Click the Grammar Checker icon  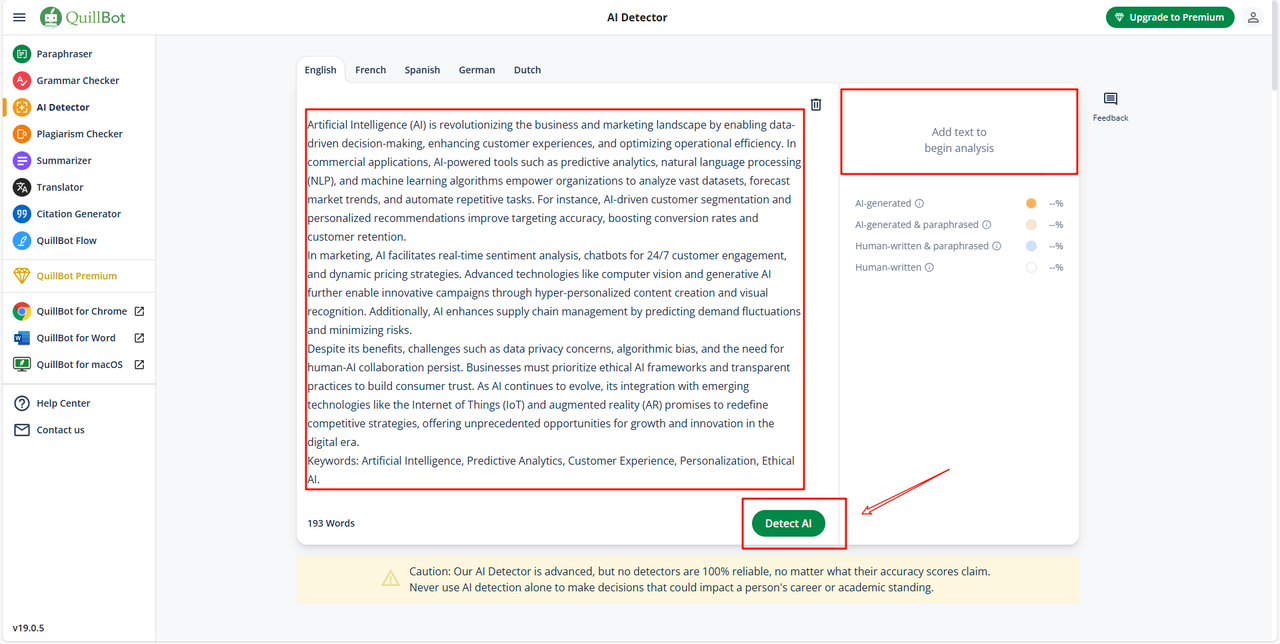pyautogui.click(x=21, y=80)
